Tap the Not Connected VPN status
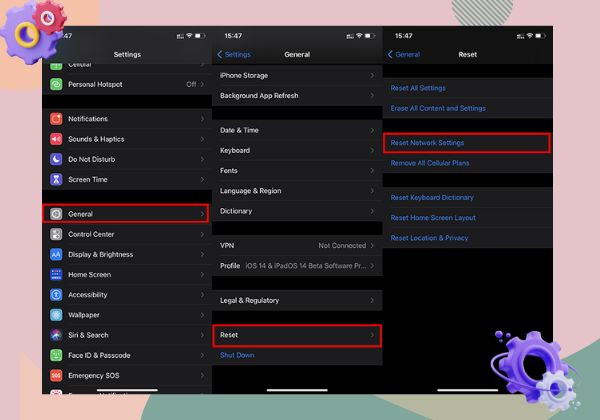This screenshot has width=600, height=420. 342,246
